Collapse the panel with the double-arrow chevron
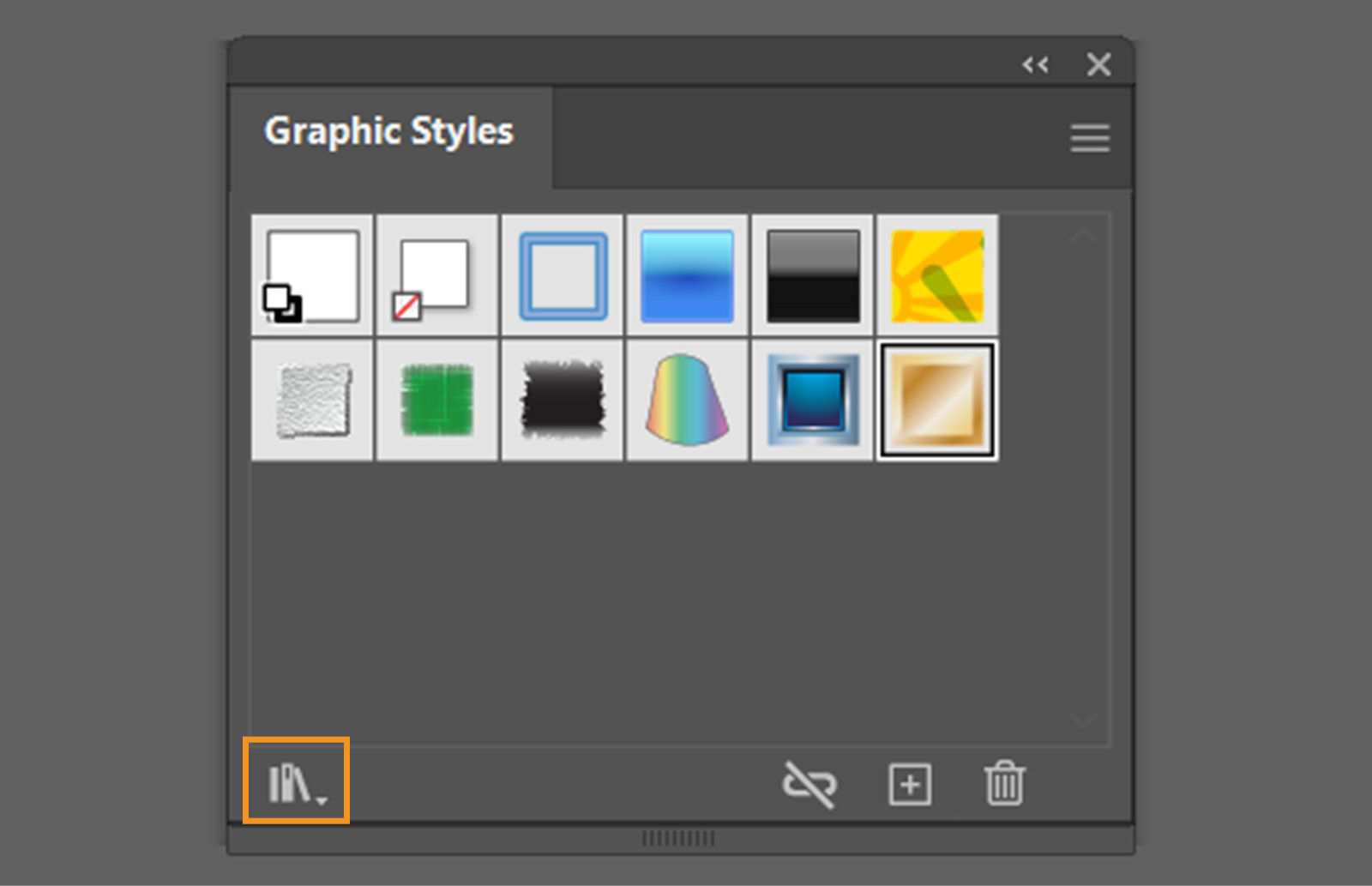 pyautogui.click(x=1036, y=64)
